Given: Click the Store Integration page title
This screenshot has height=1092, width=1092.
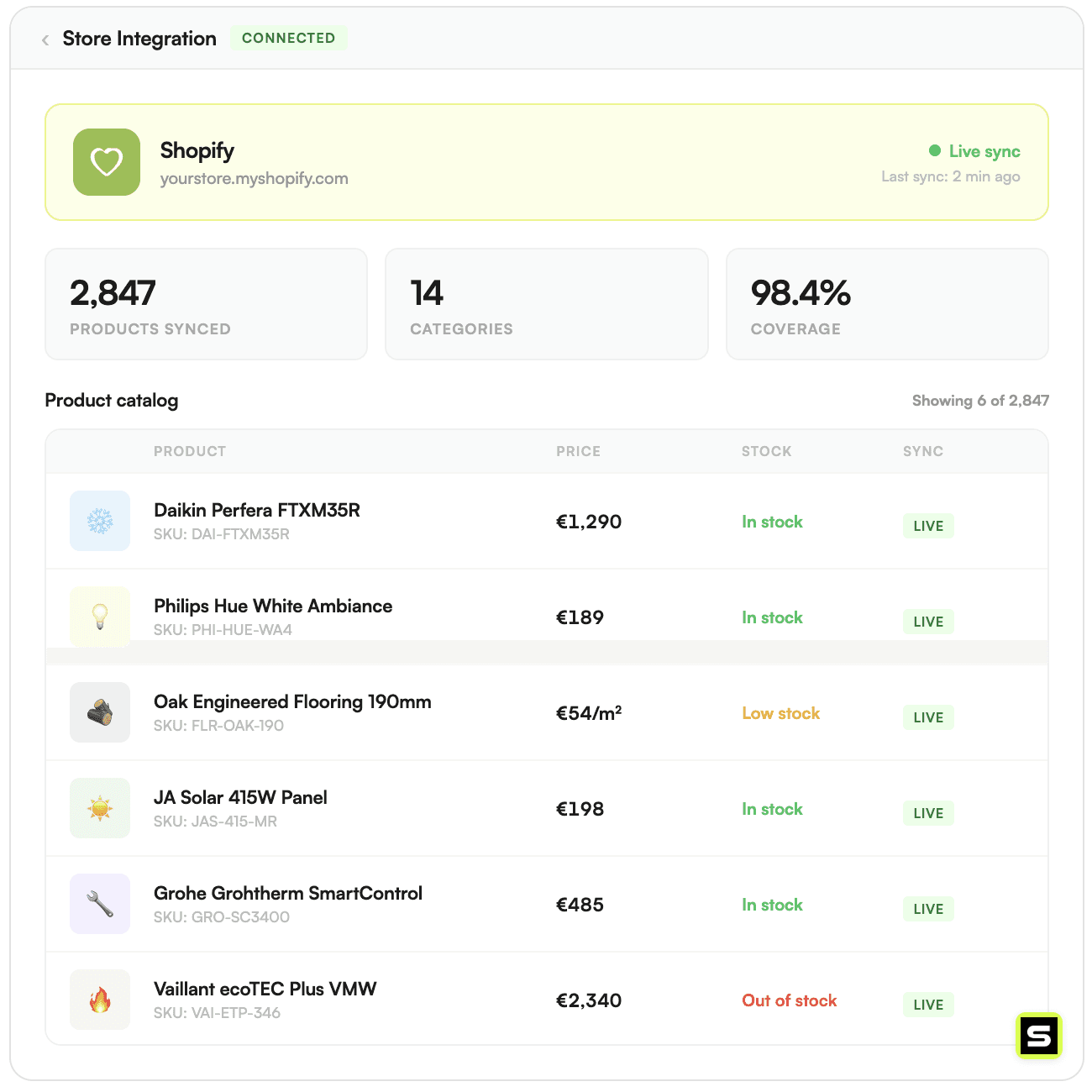Looking at the screenshot, I should [x=139, y=39].
